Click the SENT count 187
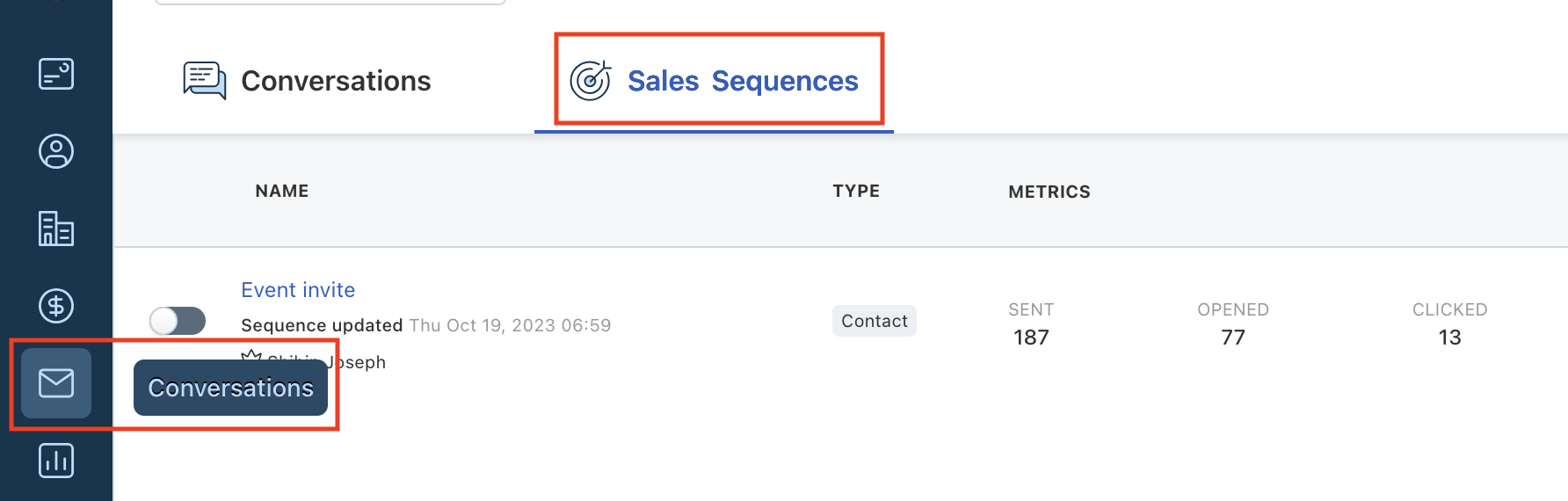 point(1031,338)
